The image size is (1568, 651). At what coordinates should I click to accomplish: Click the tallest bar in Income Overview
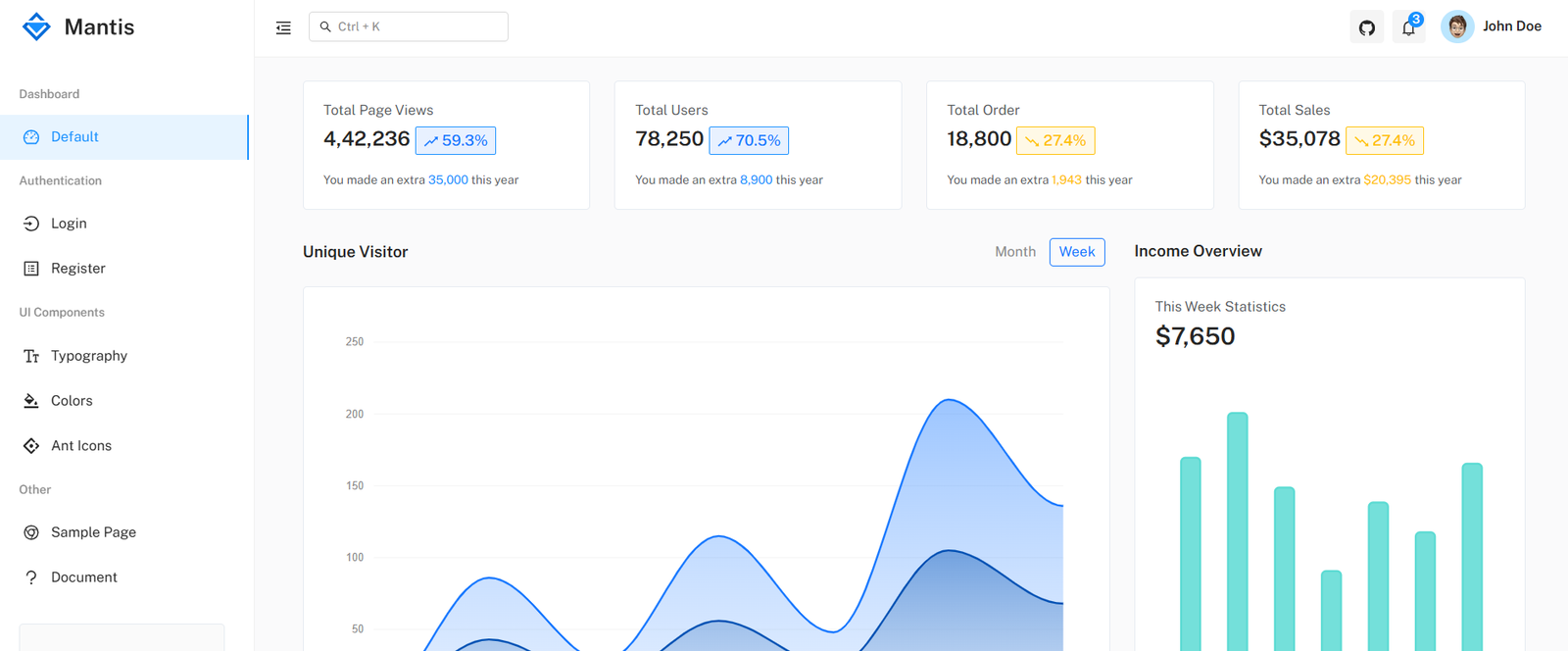(1238, 531)
